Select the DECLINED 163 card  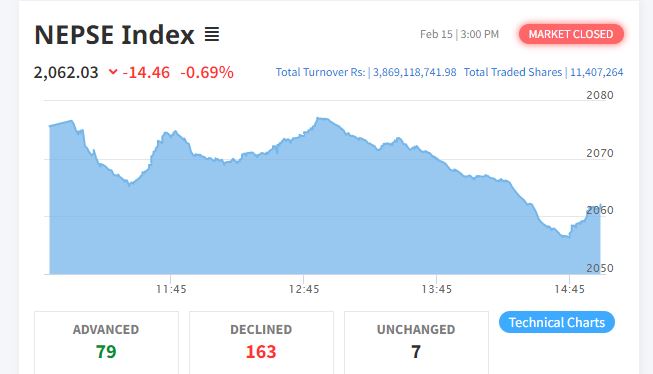click(261, 342)
